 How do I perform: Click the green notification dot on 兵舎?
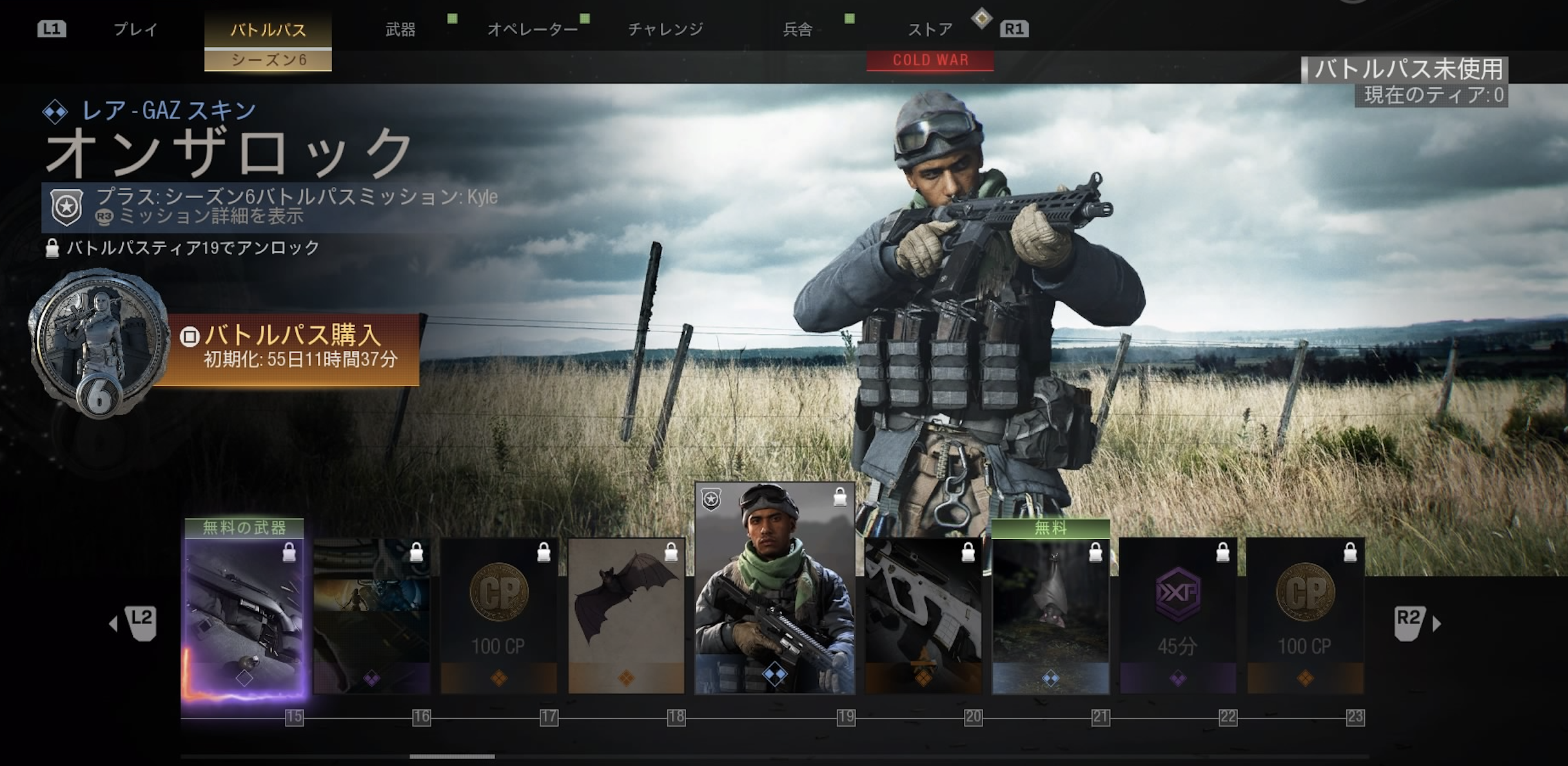[850, 18]
